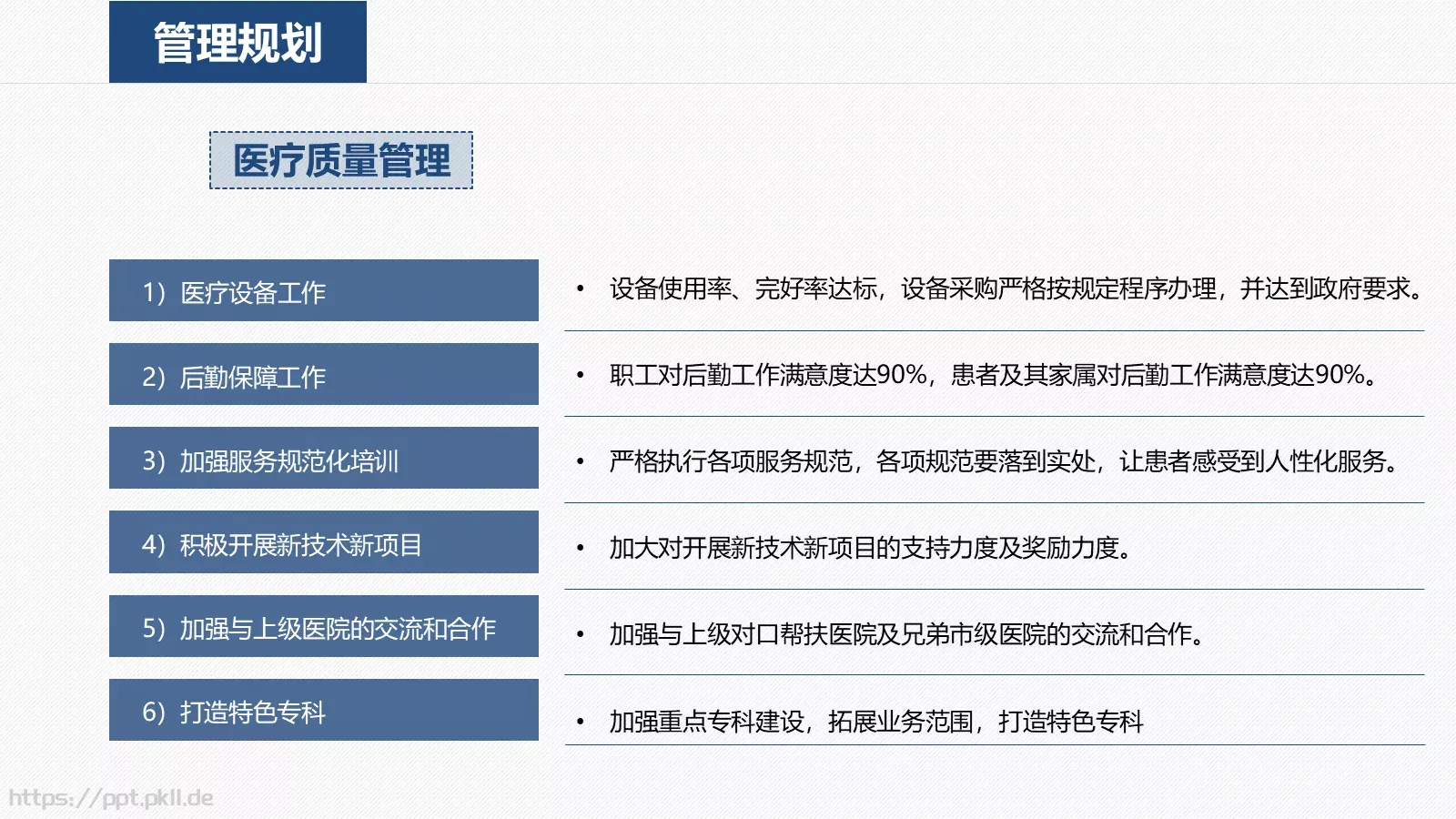This screenshot has width=1456, height=819.
Task: Click the 1) 医疗设备工作 bar
Action: pos(324,290)
